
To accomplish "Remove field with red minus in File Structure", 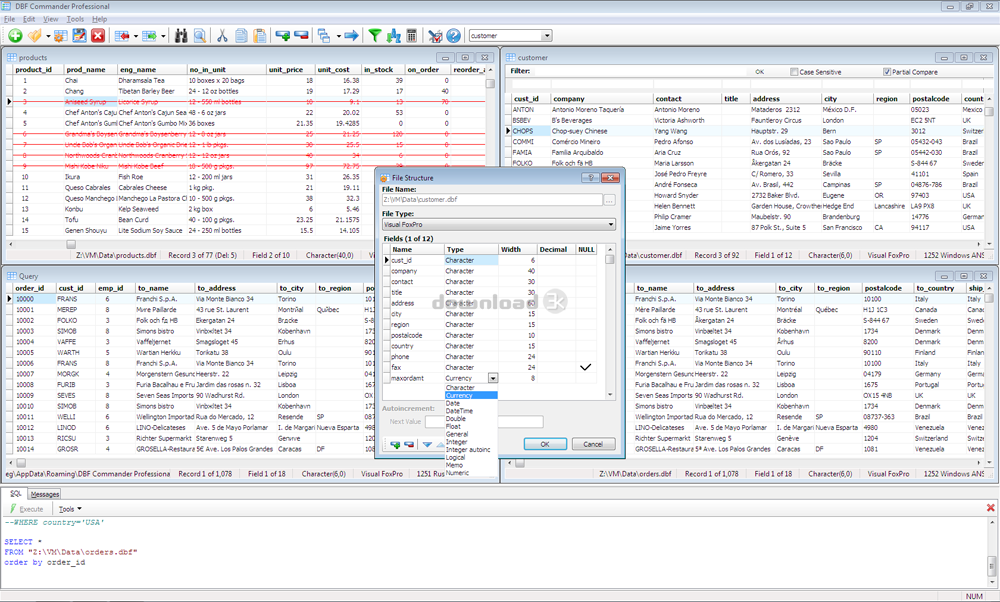I will click(x=409, y=444).
